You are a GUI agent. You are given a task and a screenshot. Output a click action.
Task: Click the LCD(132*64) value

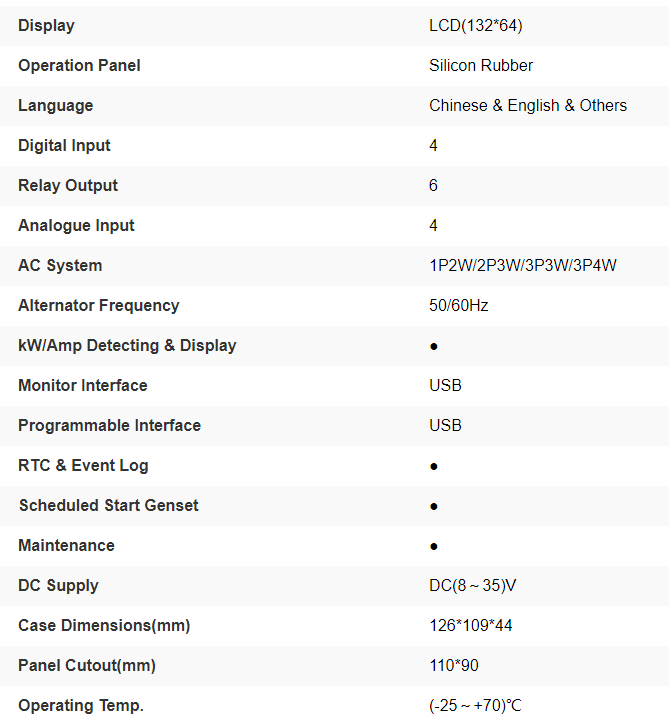[x=476, y=25]
